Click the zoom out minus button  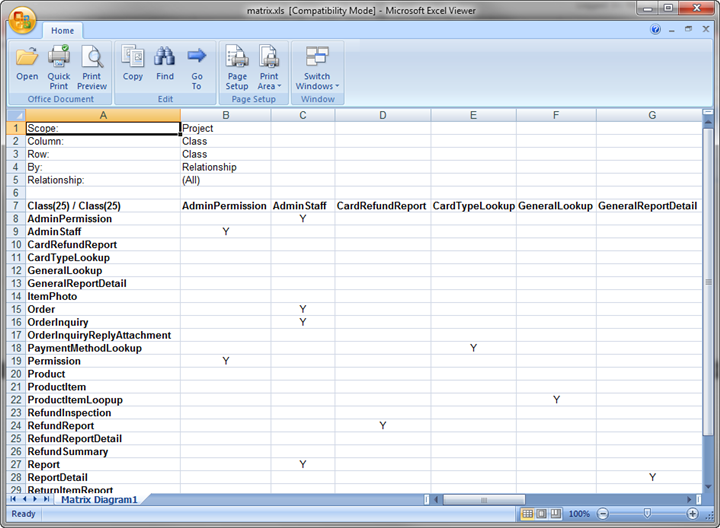pyautogui.click(x=603, y=514)
